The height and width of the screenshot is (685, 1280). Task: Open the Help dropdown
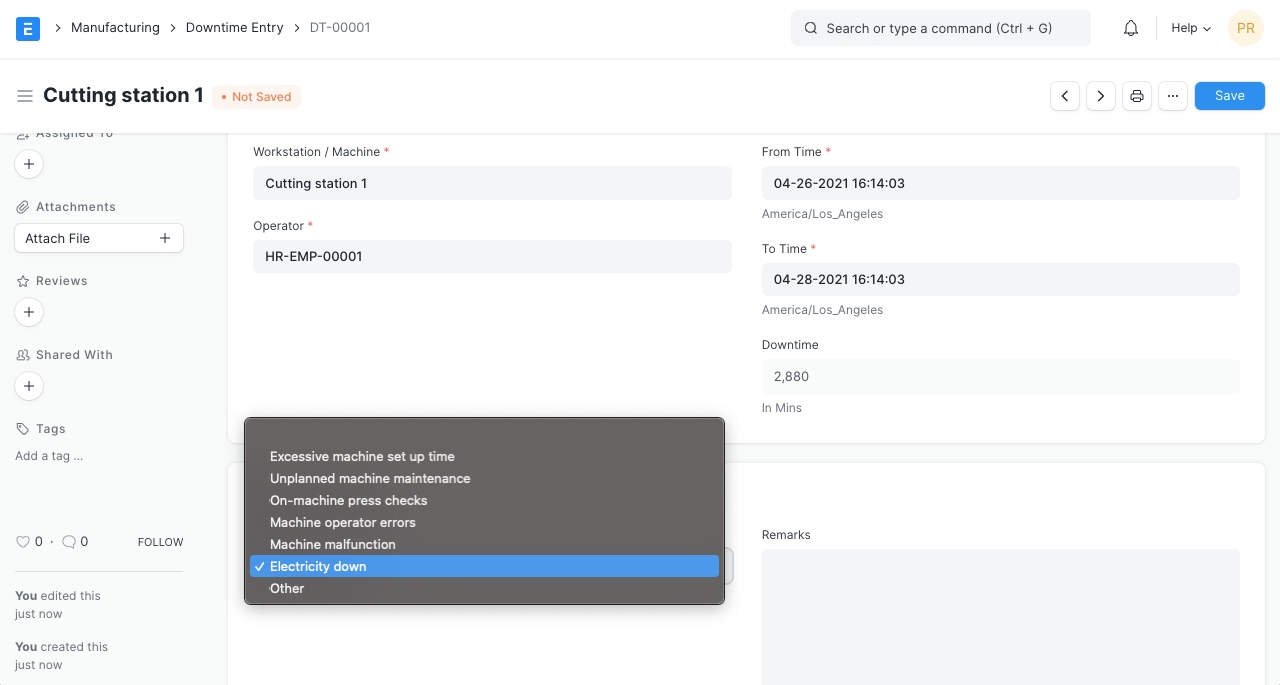pyautogui.click(x=1190, y=28)
